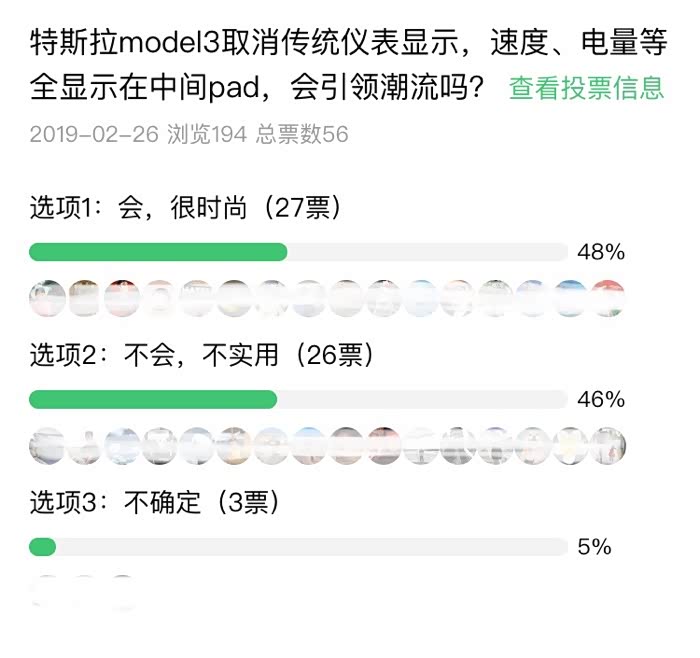Image resolution: width=700 pixels, height=658 pixels.
Task: Tap first voter avatar under option 2
Action: 47,445
